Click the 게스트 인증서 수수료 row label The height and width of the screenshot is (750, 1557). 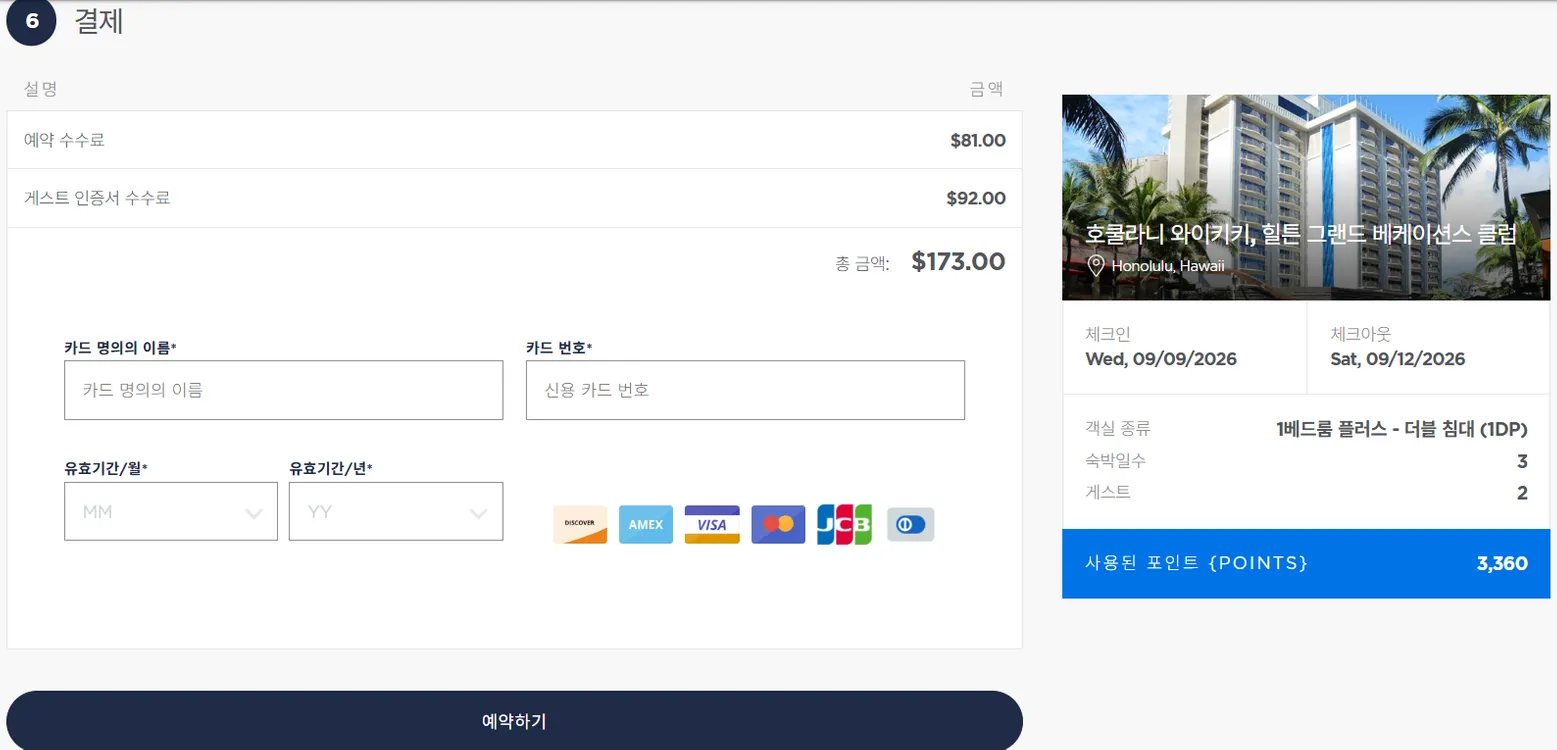(97, 198)
